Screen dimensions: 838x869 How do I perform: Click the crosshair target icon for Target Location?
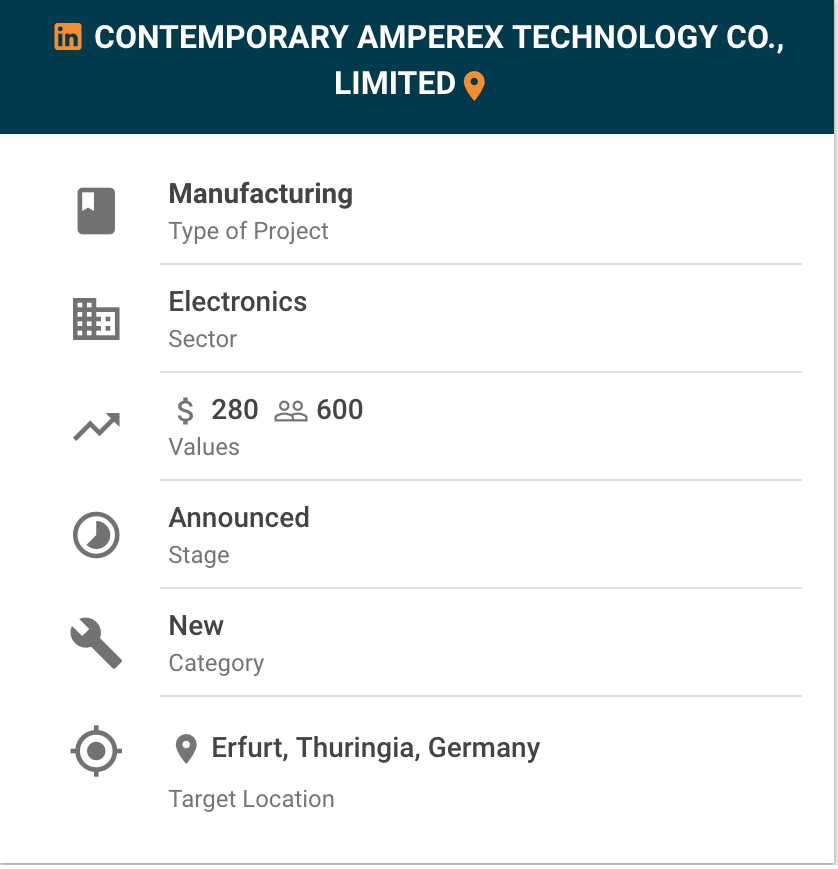pyautogui.click(x=96, y=751)
